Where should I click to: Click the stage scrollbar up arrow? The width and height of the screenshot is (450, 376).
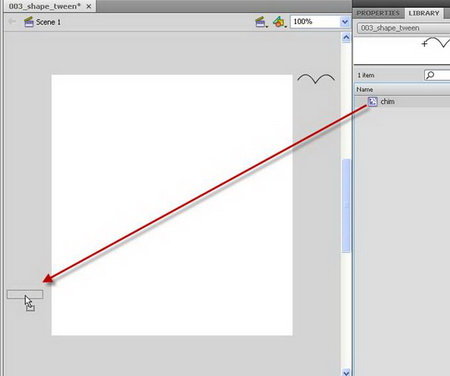point(346,37)
